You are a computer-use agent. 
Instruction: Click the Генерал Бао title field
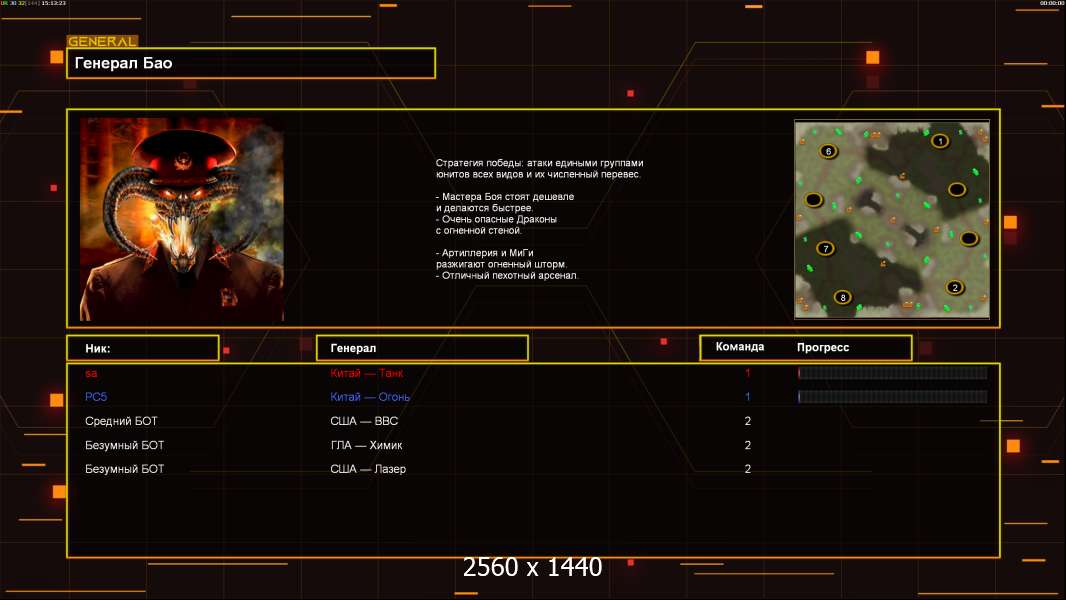(x=250, y=63)
